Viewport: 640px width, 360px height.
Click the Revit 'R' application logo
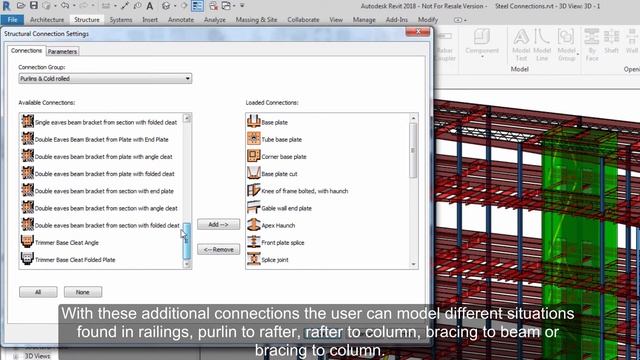pos(6,6)
